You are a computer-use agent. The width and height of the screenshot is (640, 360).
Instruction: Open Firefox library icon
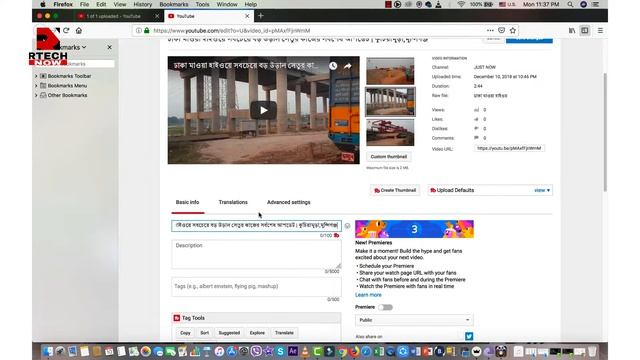[x=572, y=31]
